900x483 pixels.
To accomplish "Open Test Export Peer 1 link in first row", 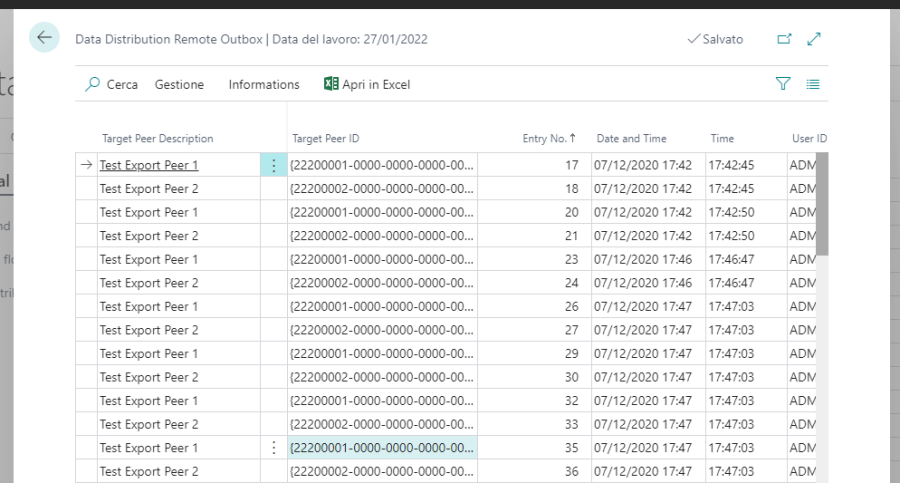I will pyautogui.click(x=149, y=165).
